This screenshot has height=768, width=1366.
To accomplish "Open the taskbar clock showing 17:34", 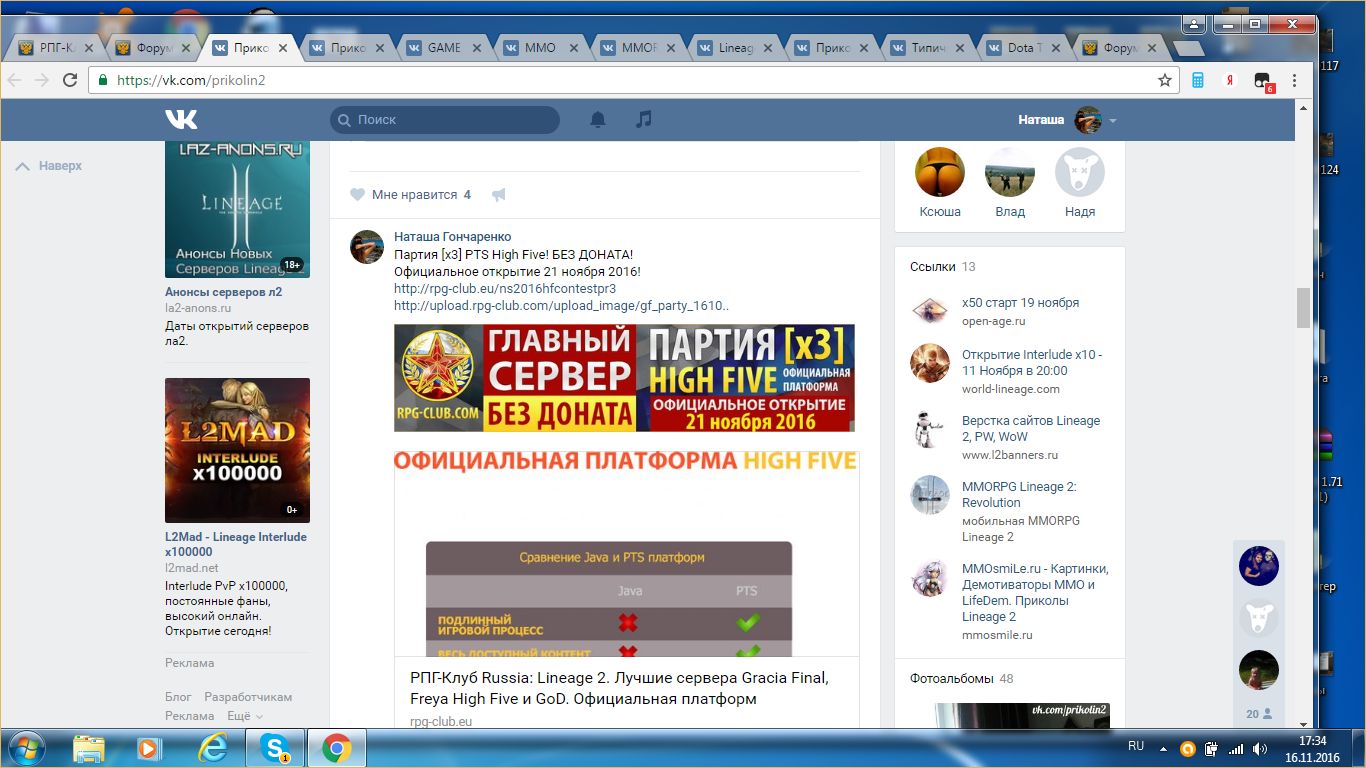I will [x=1312, y=748].
